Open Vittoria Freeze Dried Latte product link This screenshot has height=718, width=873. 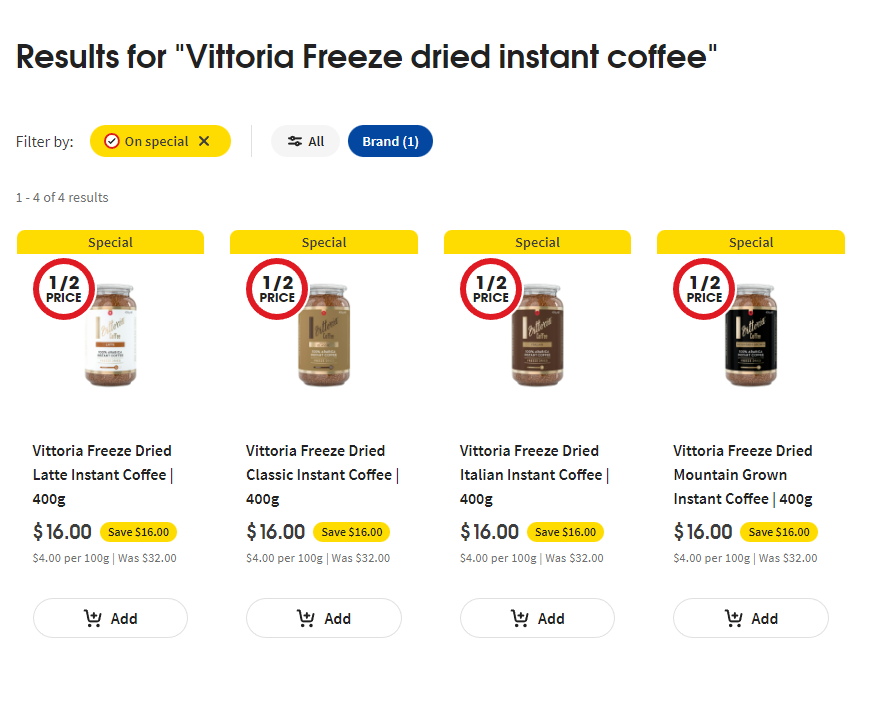[103, 475]
